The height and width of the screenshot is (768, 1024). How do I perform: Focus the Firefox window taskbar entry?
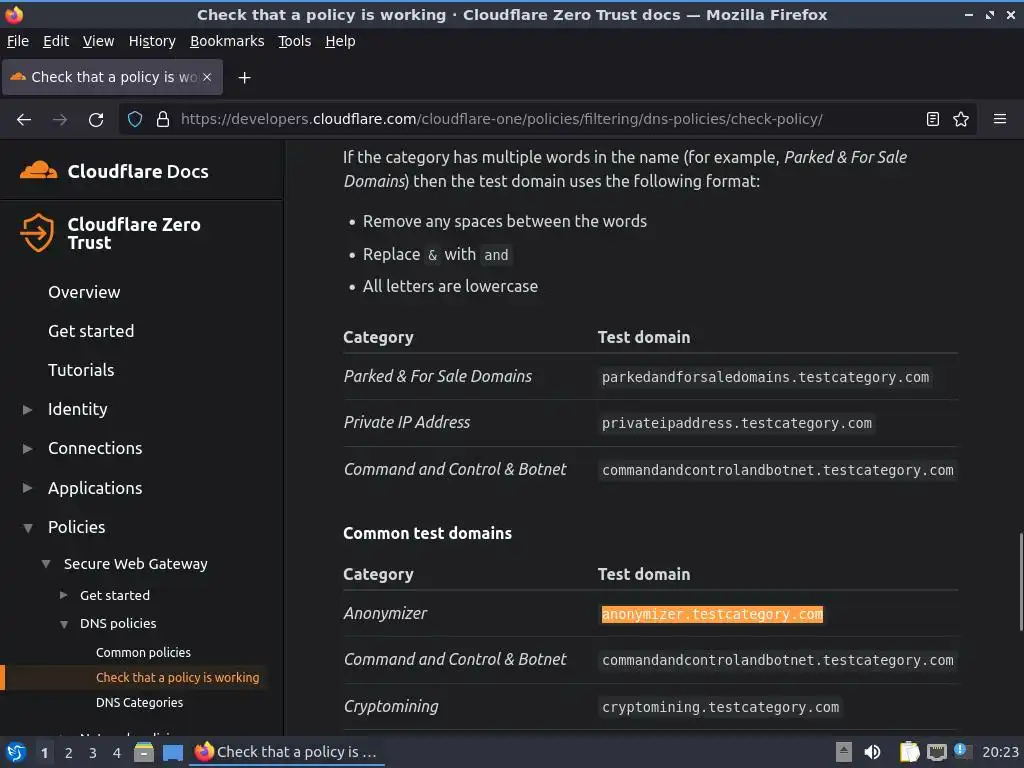click(287, 752)
